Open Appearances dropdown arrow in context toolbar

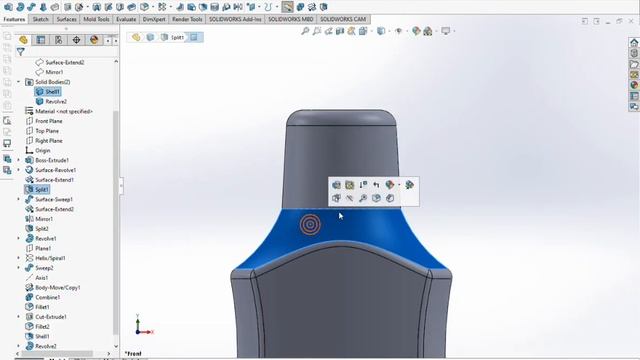[x=399, y=185]
